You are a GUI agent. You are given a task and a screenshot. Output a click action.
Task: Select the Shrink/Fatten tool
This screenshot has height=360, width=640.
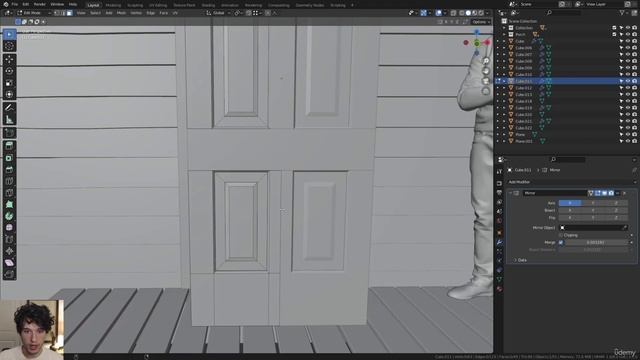coord(9,251)
